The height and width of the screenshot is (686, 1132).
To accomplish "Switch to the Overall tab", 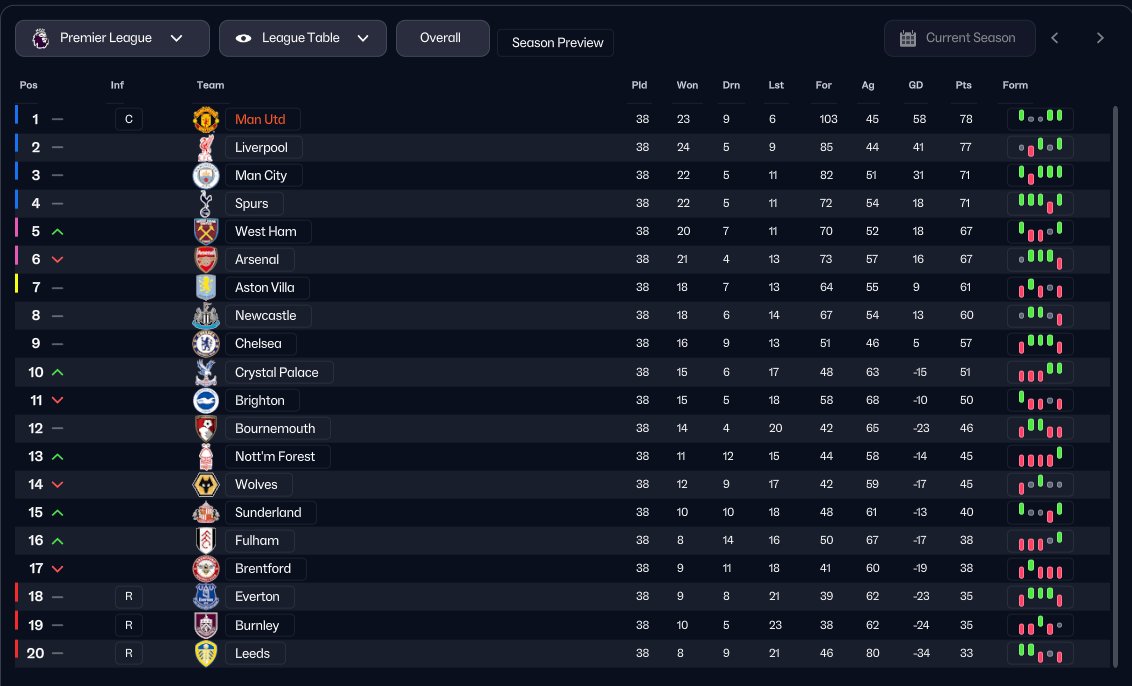I will pyautogui.click(x=440, y=38).
